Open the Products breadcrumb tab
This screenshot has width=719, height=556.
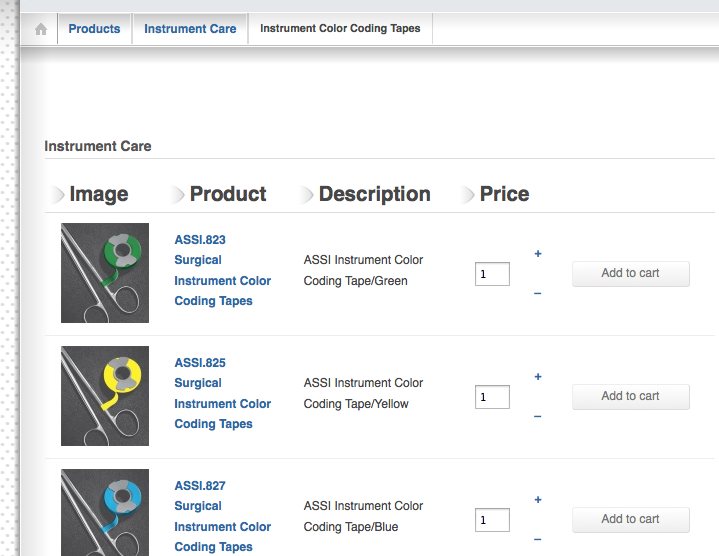click(94, 29)
